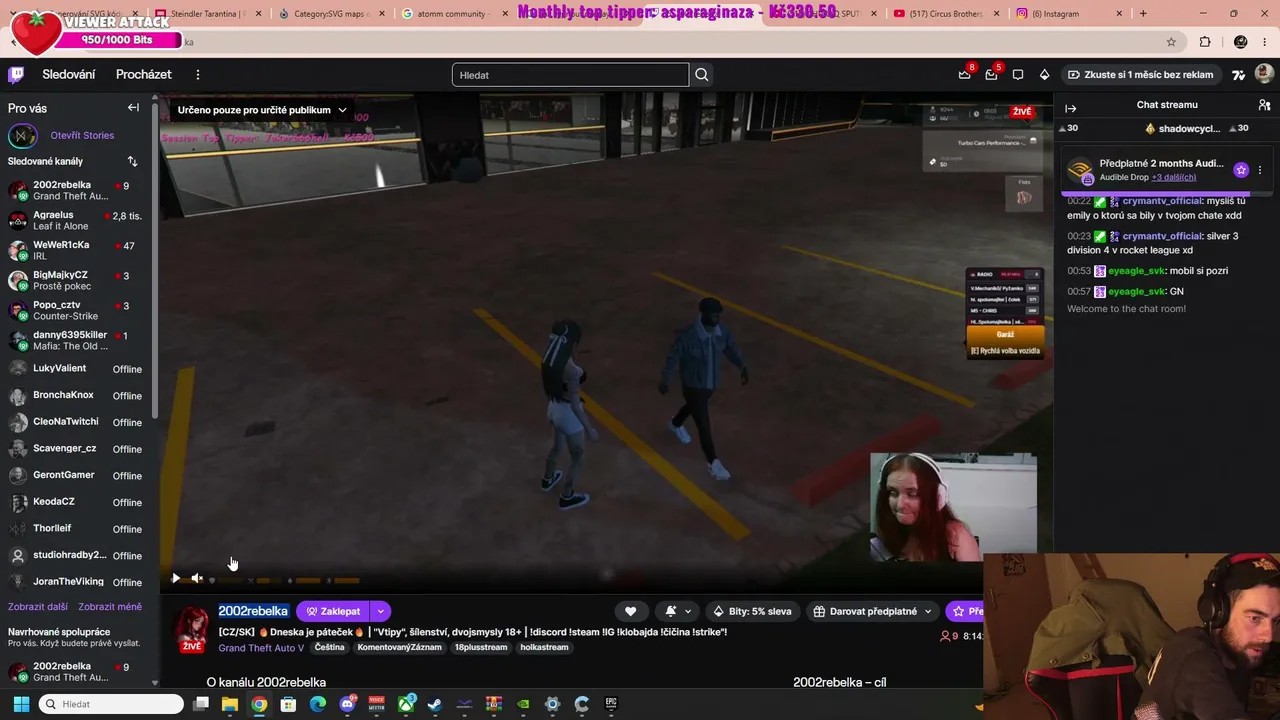Open the chat community users icon
The height and width of the screenshot is (720, 1280).
[1264, 105]
